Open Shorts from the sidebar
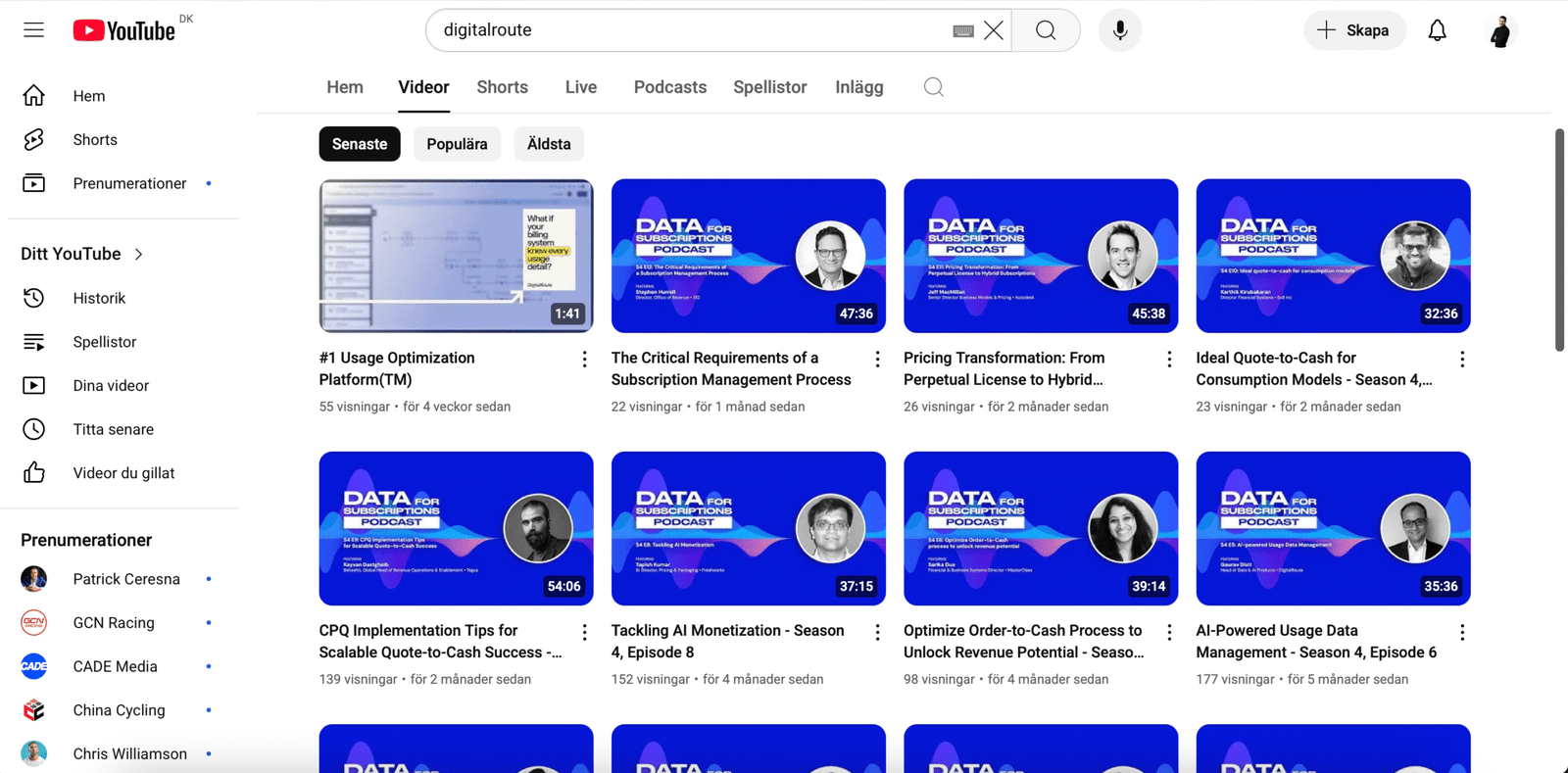Viewport: 1568px width, 773px height. click(123, 140)
